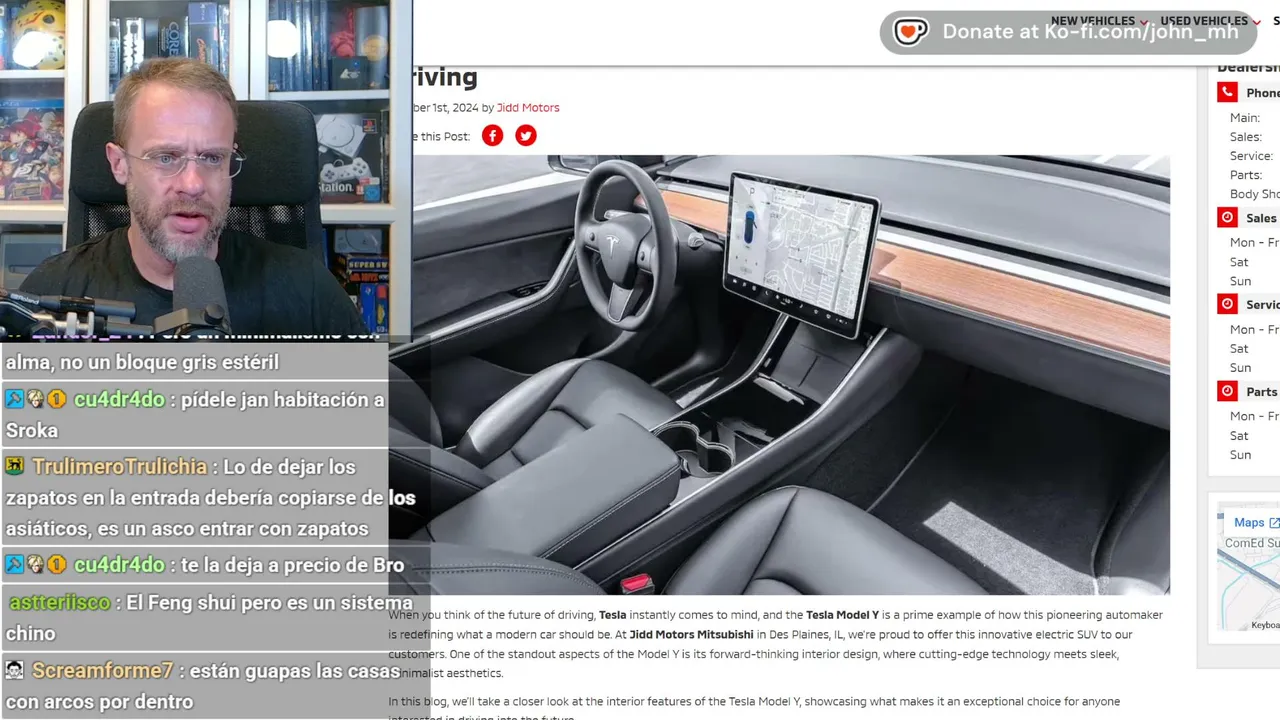This screenshot has height=720, width=1280.
Task: Click username astteriisco in chat
Action: pos(60,603)
